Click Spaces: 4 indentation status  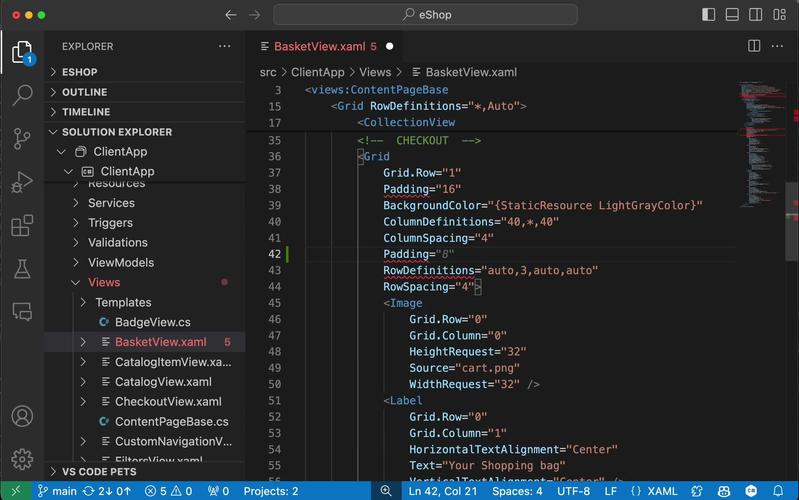point(517,491)
